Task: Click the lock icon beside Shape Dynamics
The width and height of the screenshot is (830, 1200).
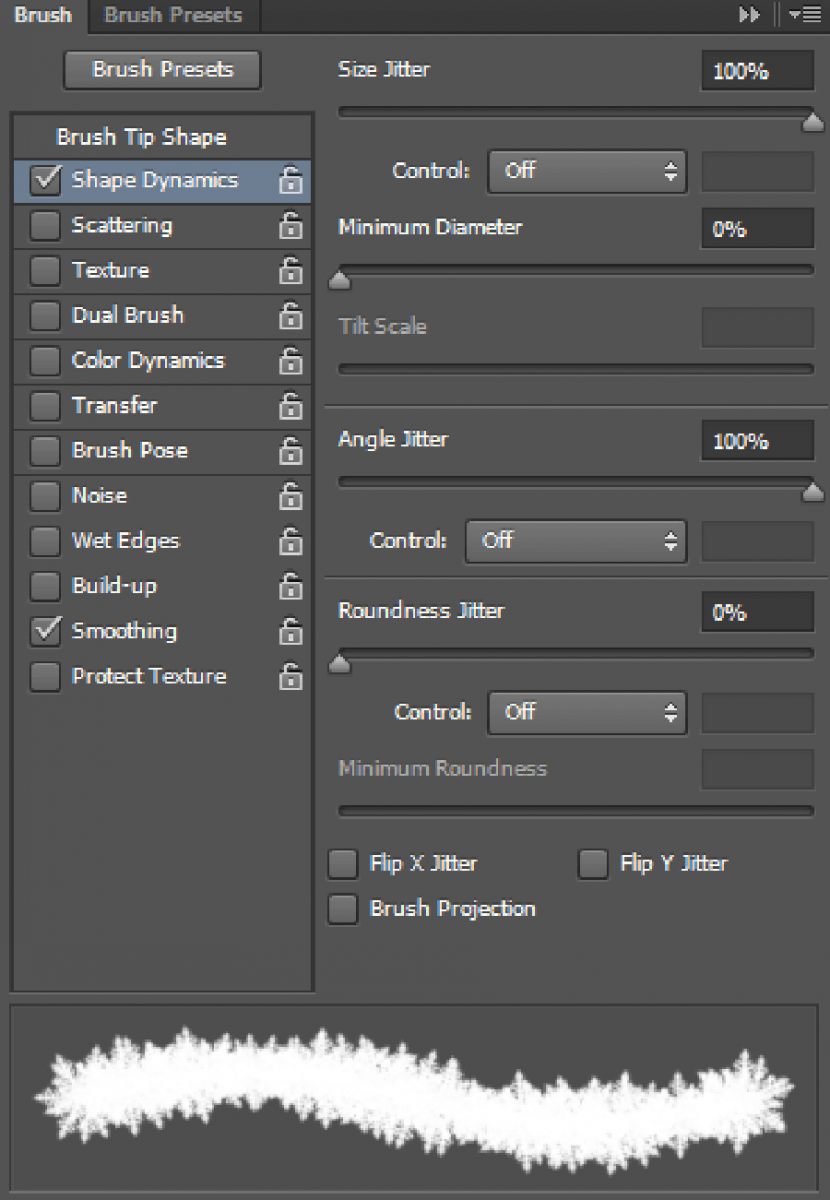Action: point(290,181)
